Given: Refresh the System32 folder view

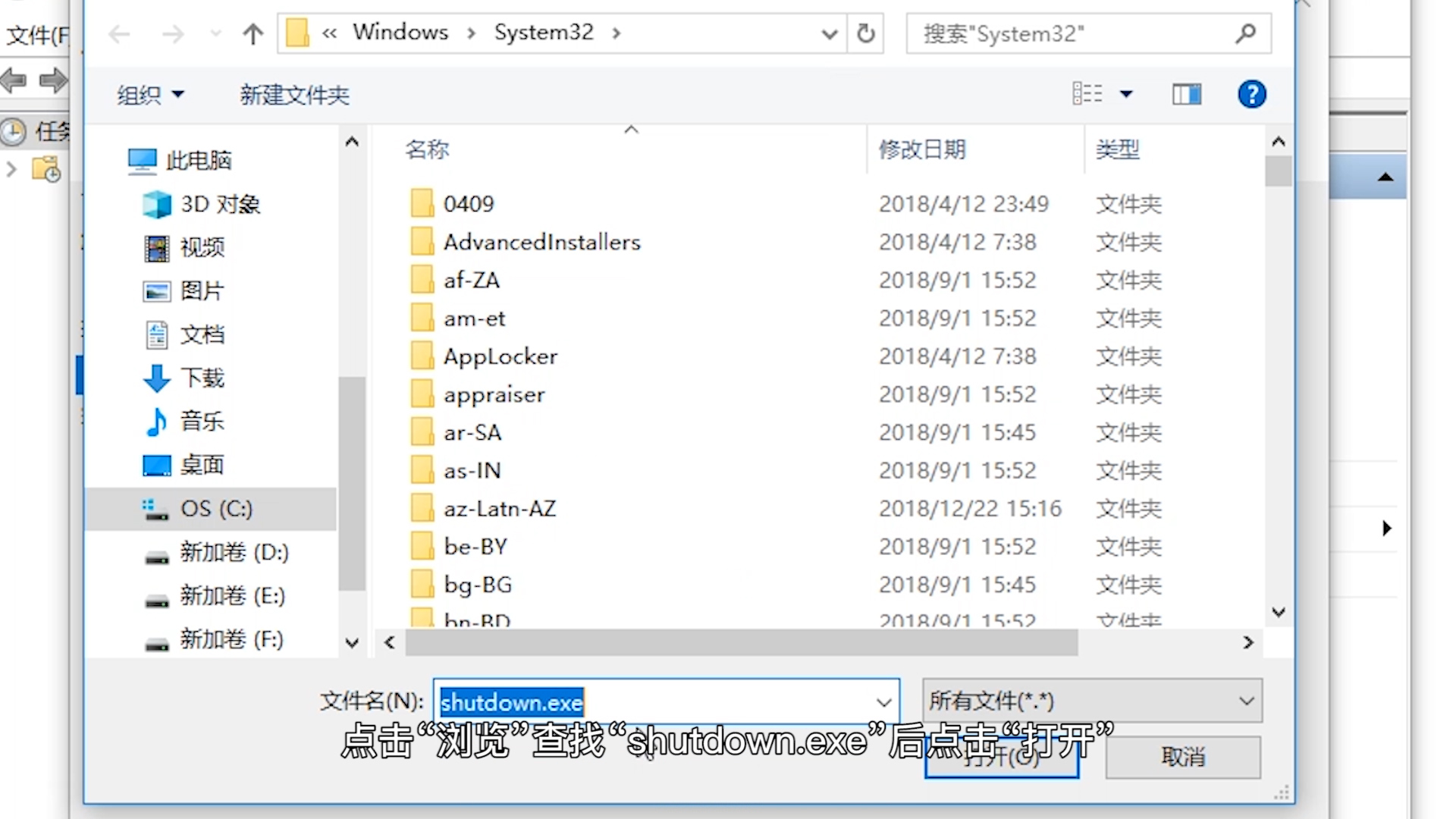Looking at the screenshot, I should click(x=865, y=33).
